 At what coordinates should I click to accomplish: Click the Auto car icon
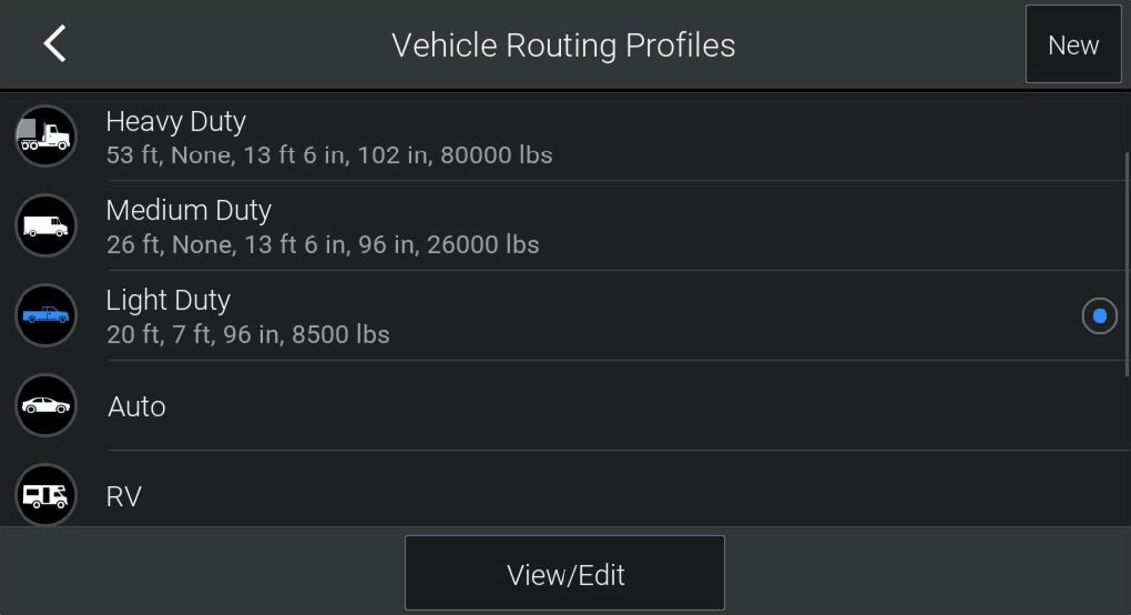45,405
